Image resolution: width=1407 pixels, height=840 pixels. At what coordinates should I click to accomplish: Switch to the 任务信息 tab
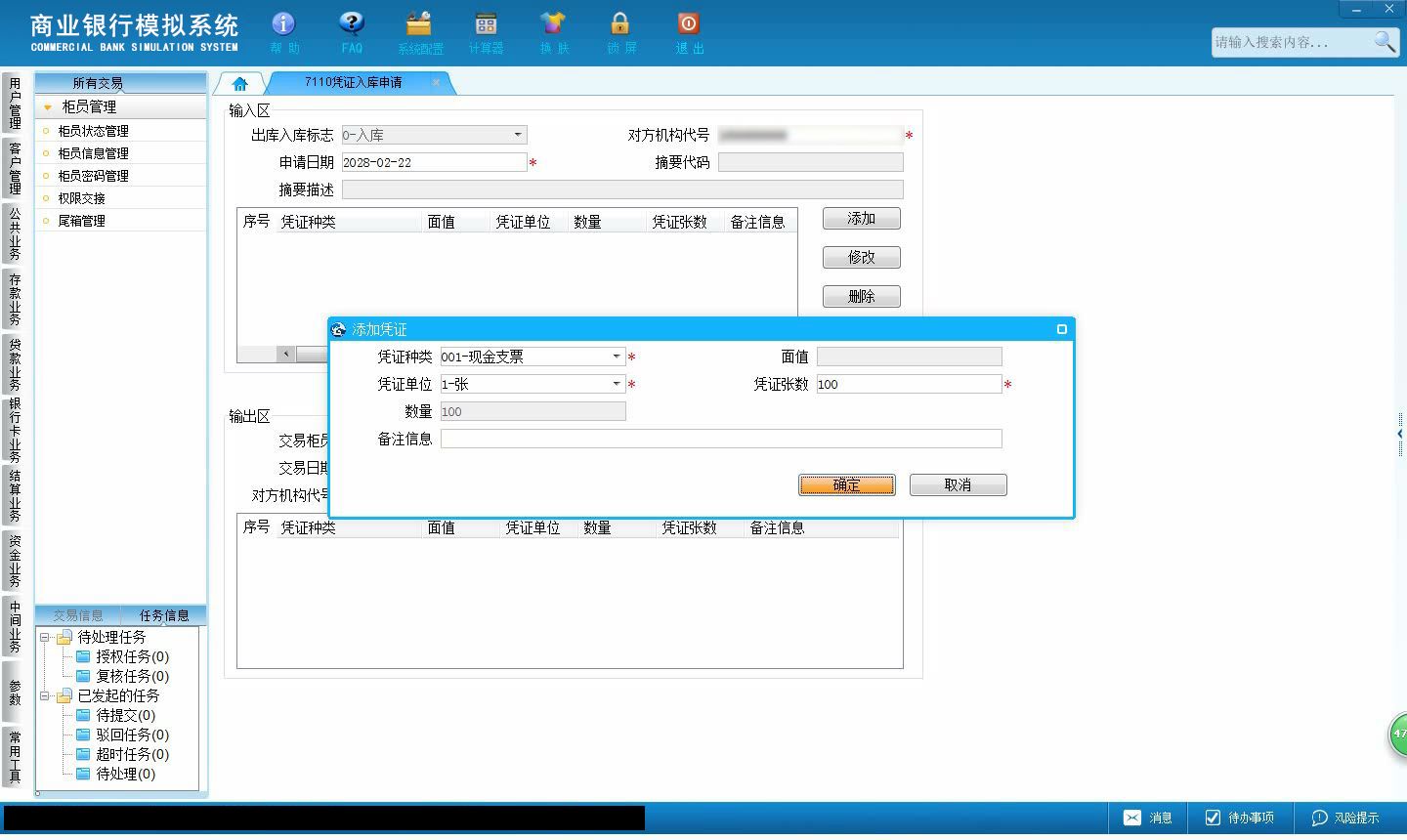pos(164,615)
